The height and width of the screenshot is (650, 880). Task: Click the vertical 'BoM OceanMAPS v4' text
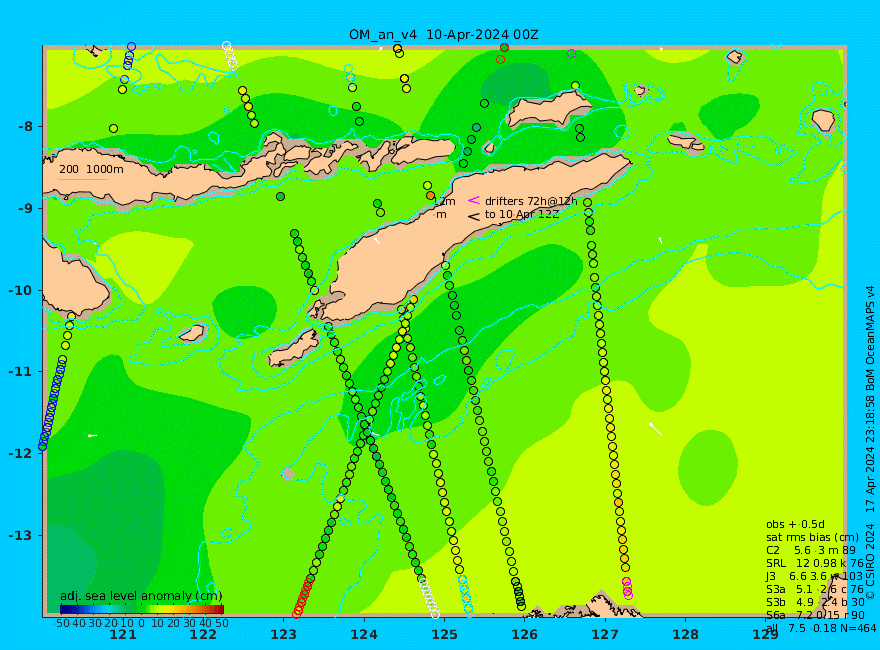tap(870, 337)
